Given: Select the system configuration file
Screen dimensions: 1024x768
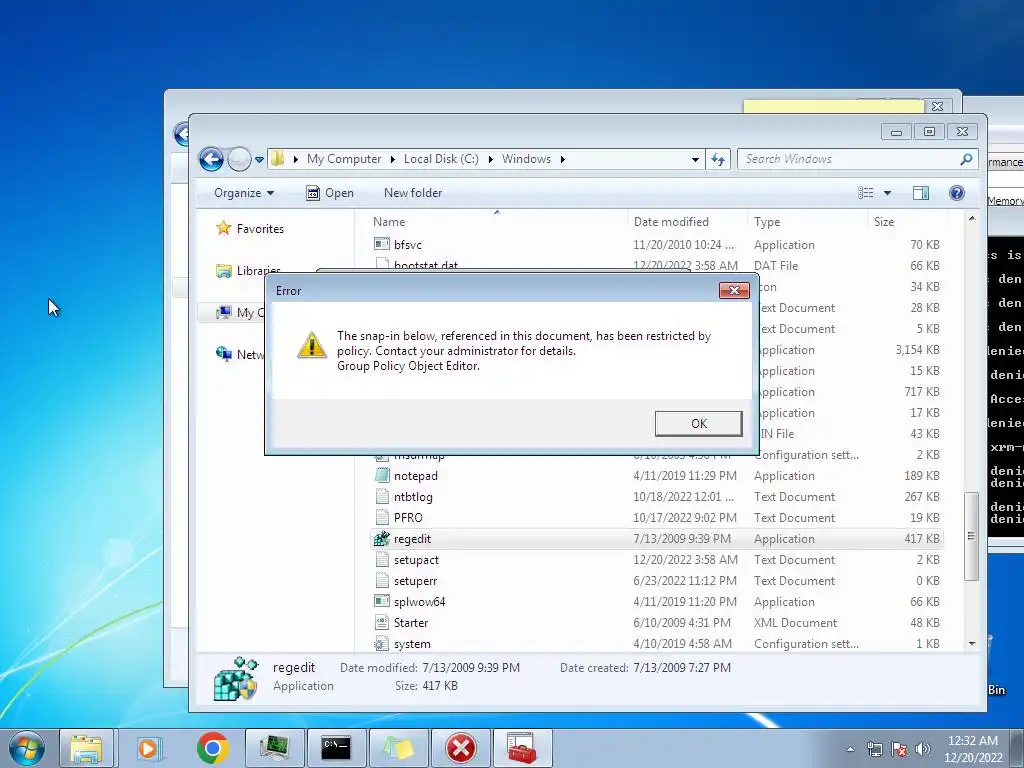Looking at the screenshot, I should coord(412,643).
